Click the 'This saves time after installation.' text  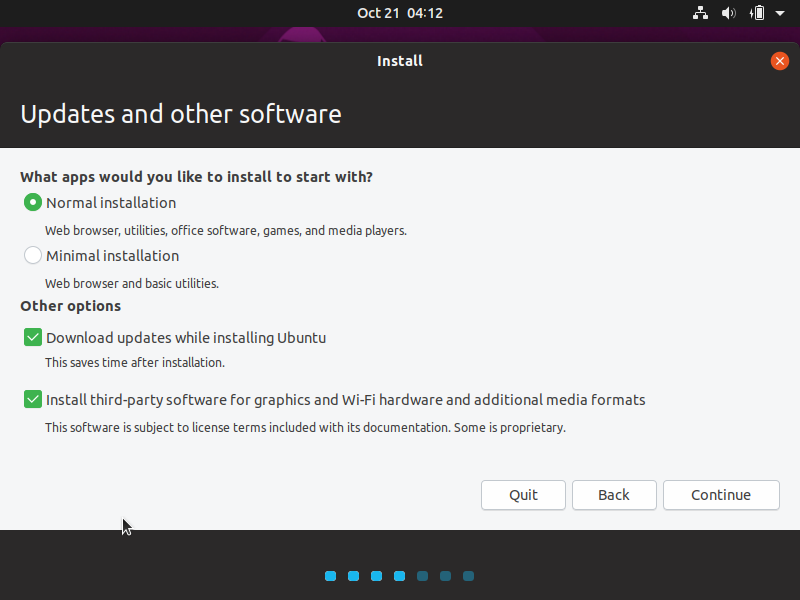(x=135, y=363)
